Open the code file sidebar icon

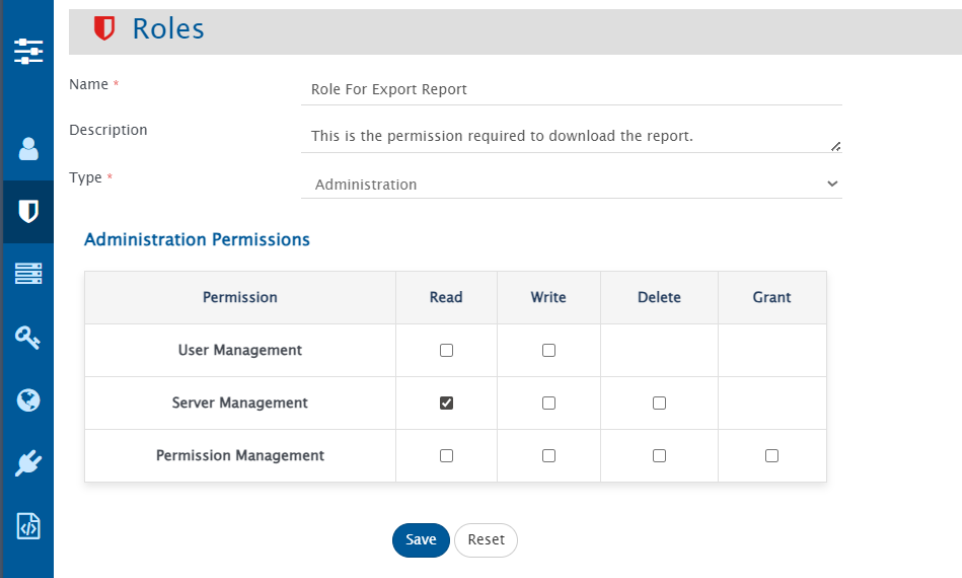[28, 526]
